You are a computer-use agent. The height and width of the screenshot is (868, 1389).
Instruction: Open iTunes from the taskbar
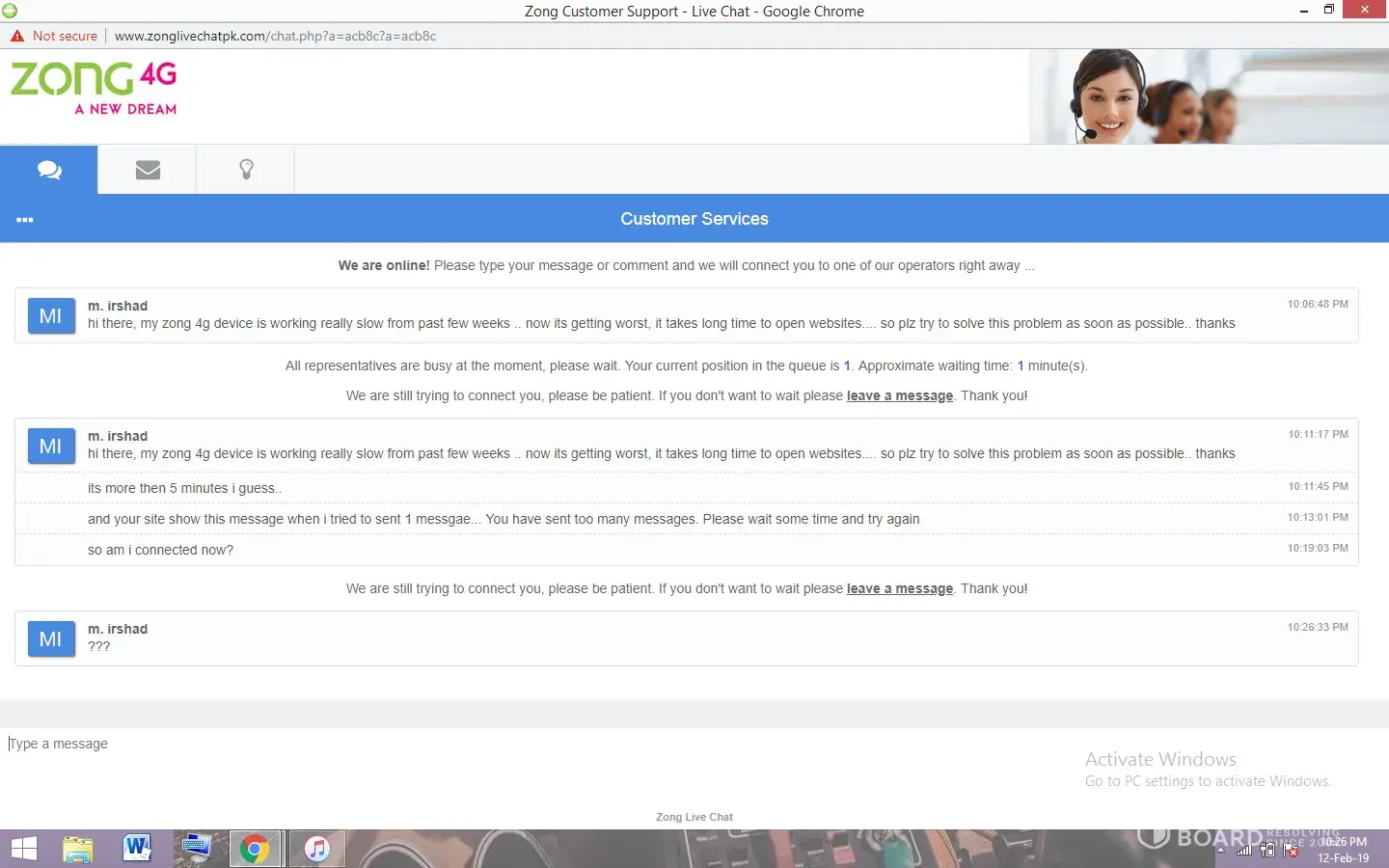click(x=316, y=849)
